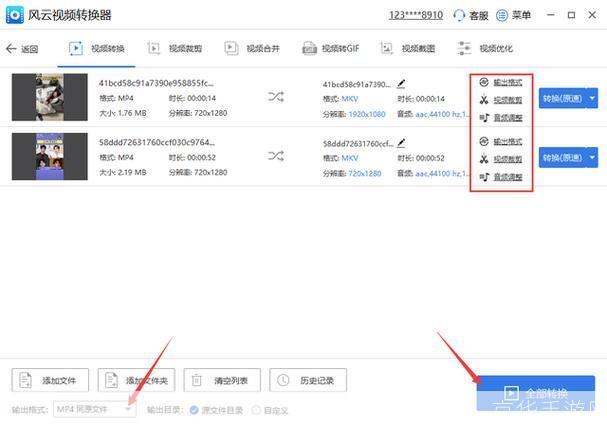The width and height of the screenshot is (607, 427).
Task: Click output resolution 720x1280 in 58ddd726 row
Action: pyautogui.click(x=365, y=173)
